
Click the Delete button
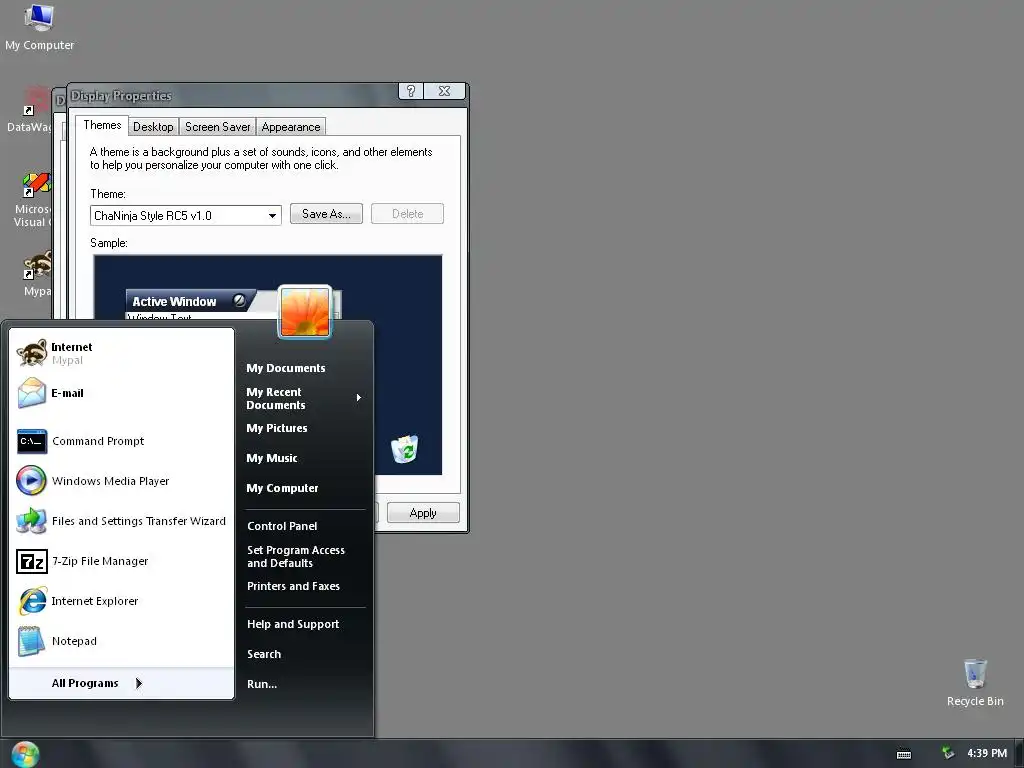[x=408, y=214]
